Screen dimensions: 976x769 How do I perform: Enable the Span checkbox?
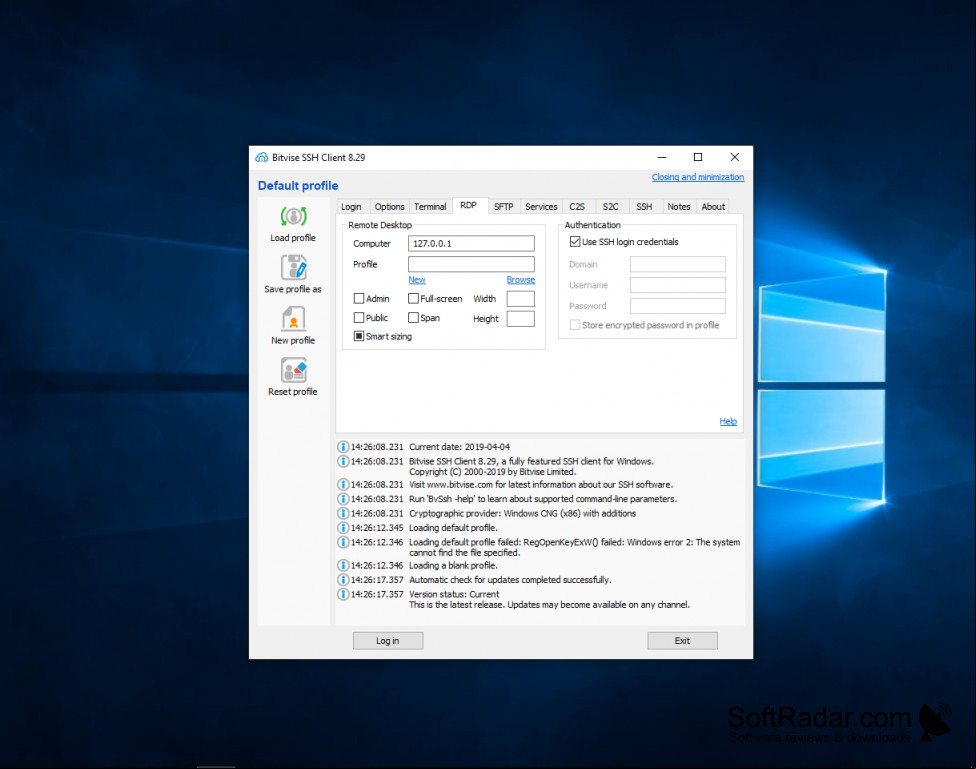point(413,318)
